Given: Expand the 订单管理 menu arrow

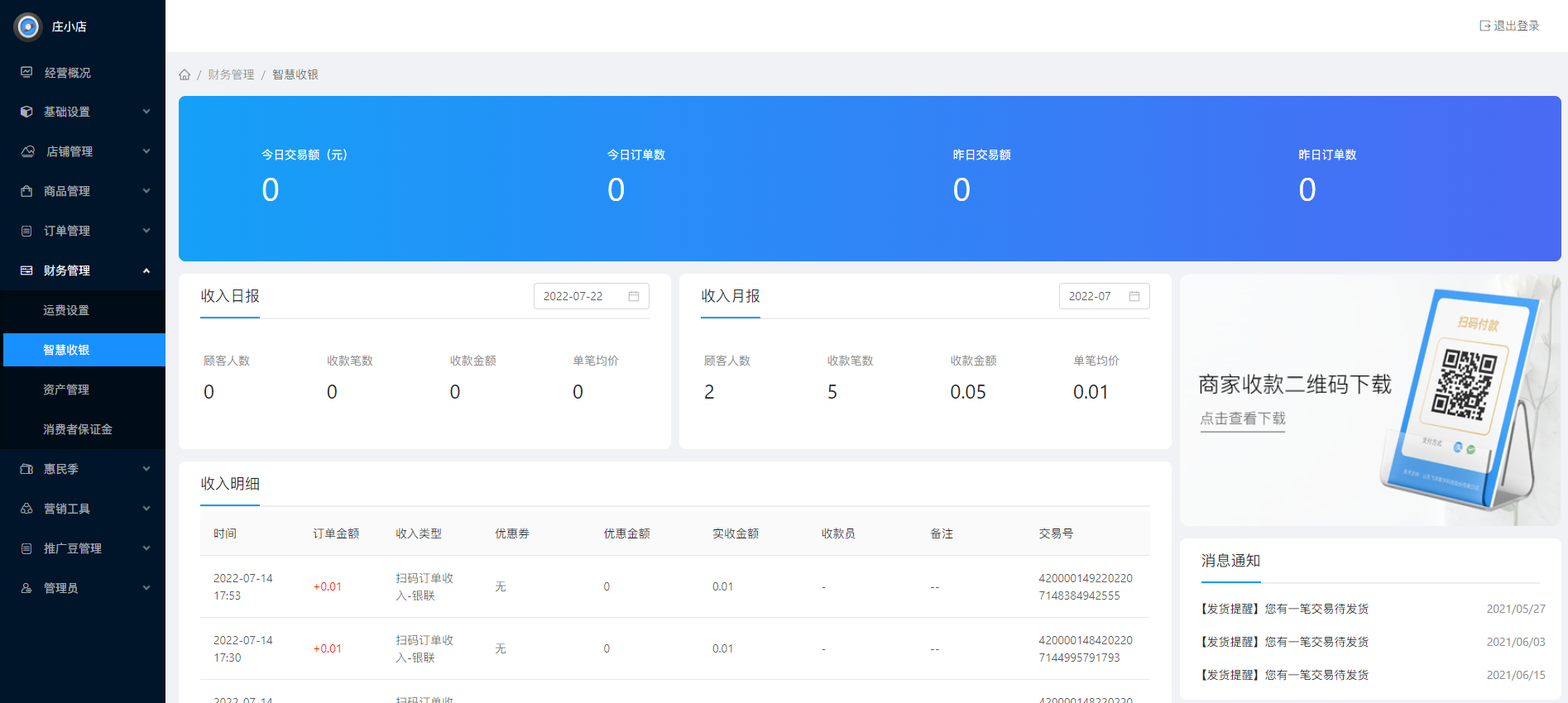Looking at the screenshot, I should pyautogui.click(x=146, y=231).
